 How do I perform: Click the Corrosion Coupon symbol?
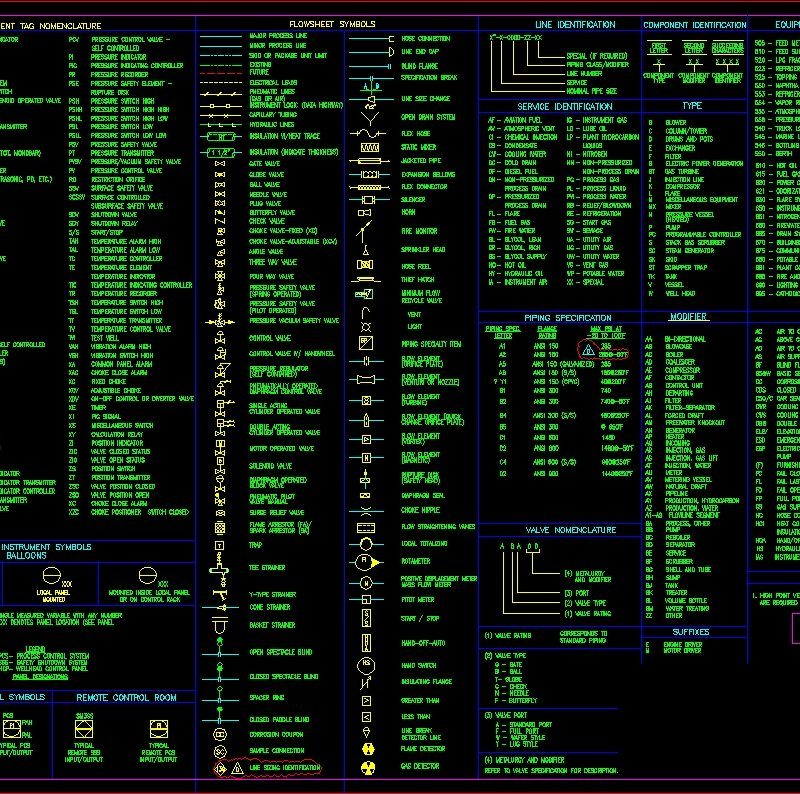(220, 735)
